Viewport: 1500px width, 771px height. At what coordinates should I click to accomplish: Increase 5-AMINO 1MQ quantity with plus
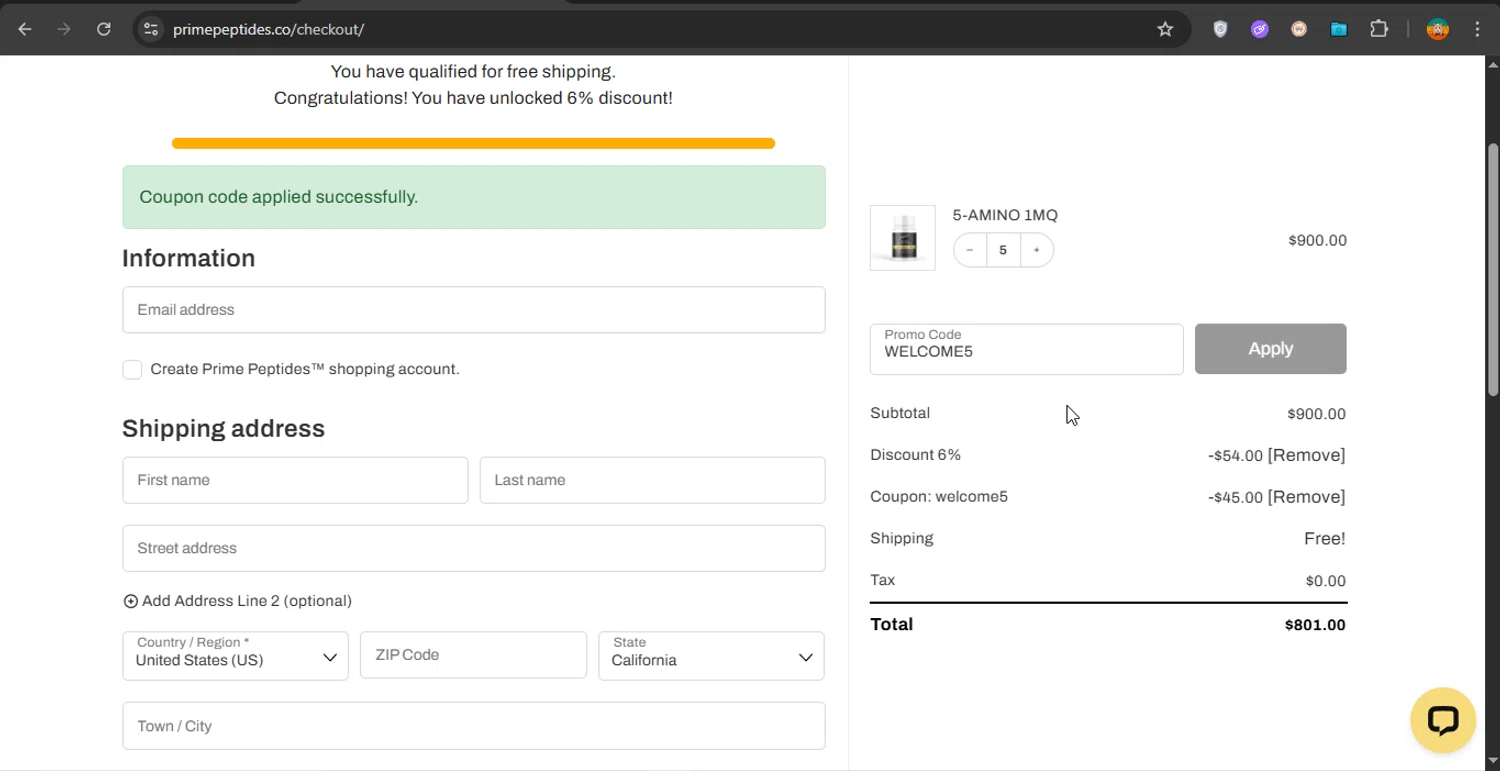(1037, 250)
